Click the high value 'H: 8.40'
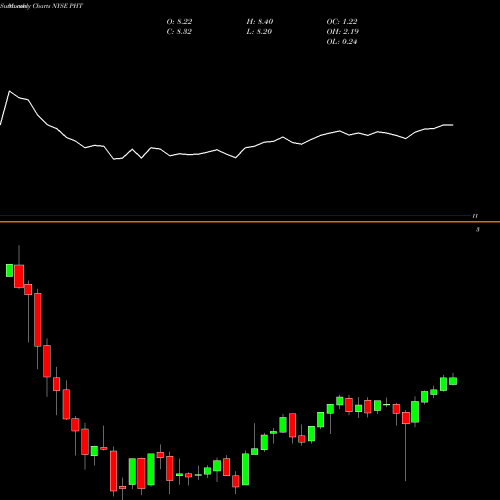 point(260,22)
